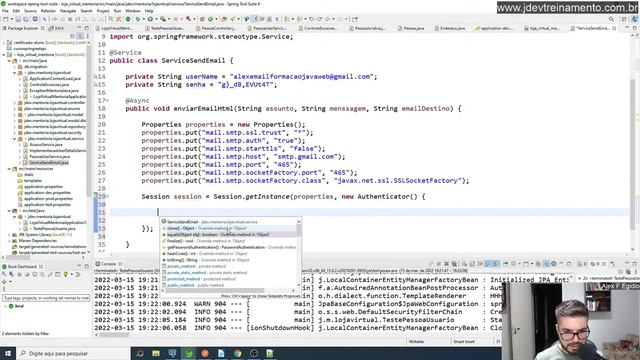640x360 pixels.
Task: Open the File menu
Action: click(x=5, y=11)
